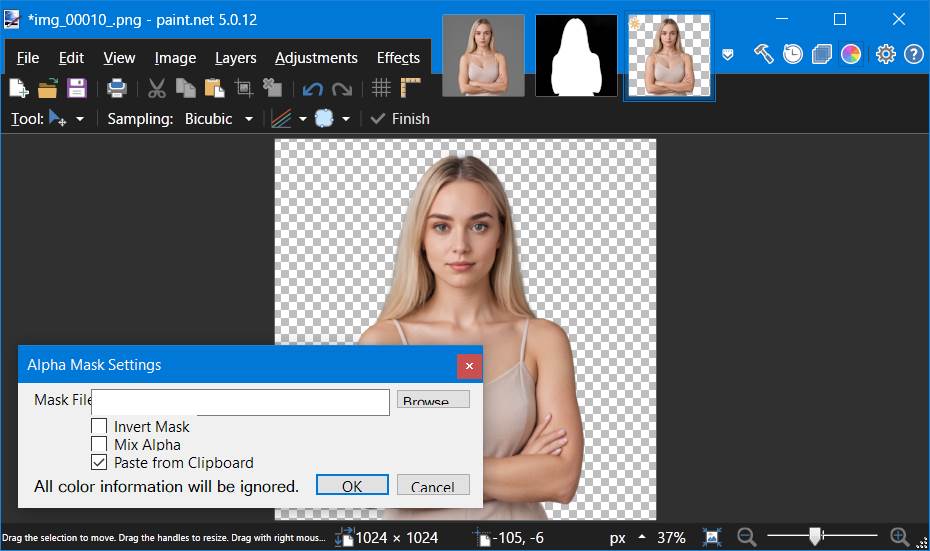Crop to selection icon
Viewport: 930px width, 551px height.
pyautogui.click(x=243, y=88)
